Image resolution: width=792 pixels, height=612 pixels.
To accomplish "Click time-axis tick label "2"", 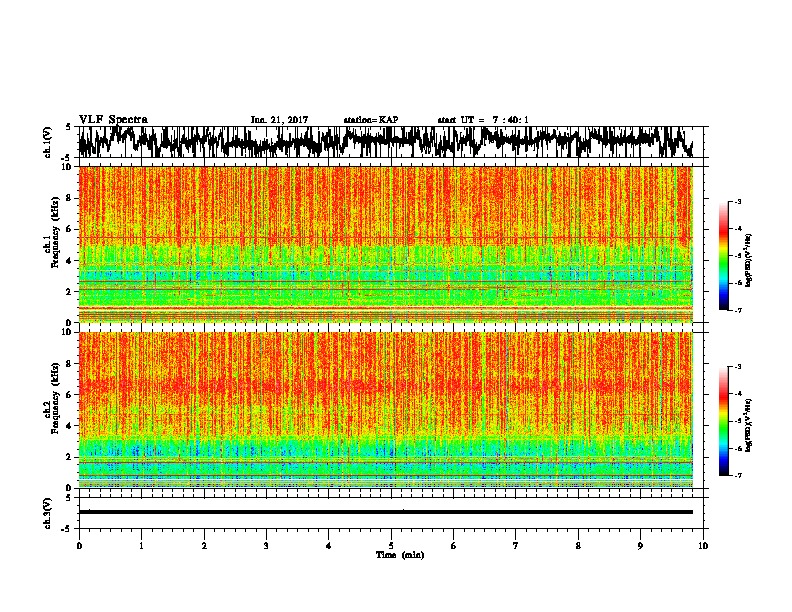I will click(x=204, y=546).
